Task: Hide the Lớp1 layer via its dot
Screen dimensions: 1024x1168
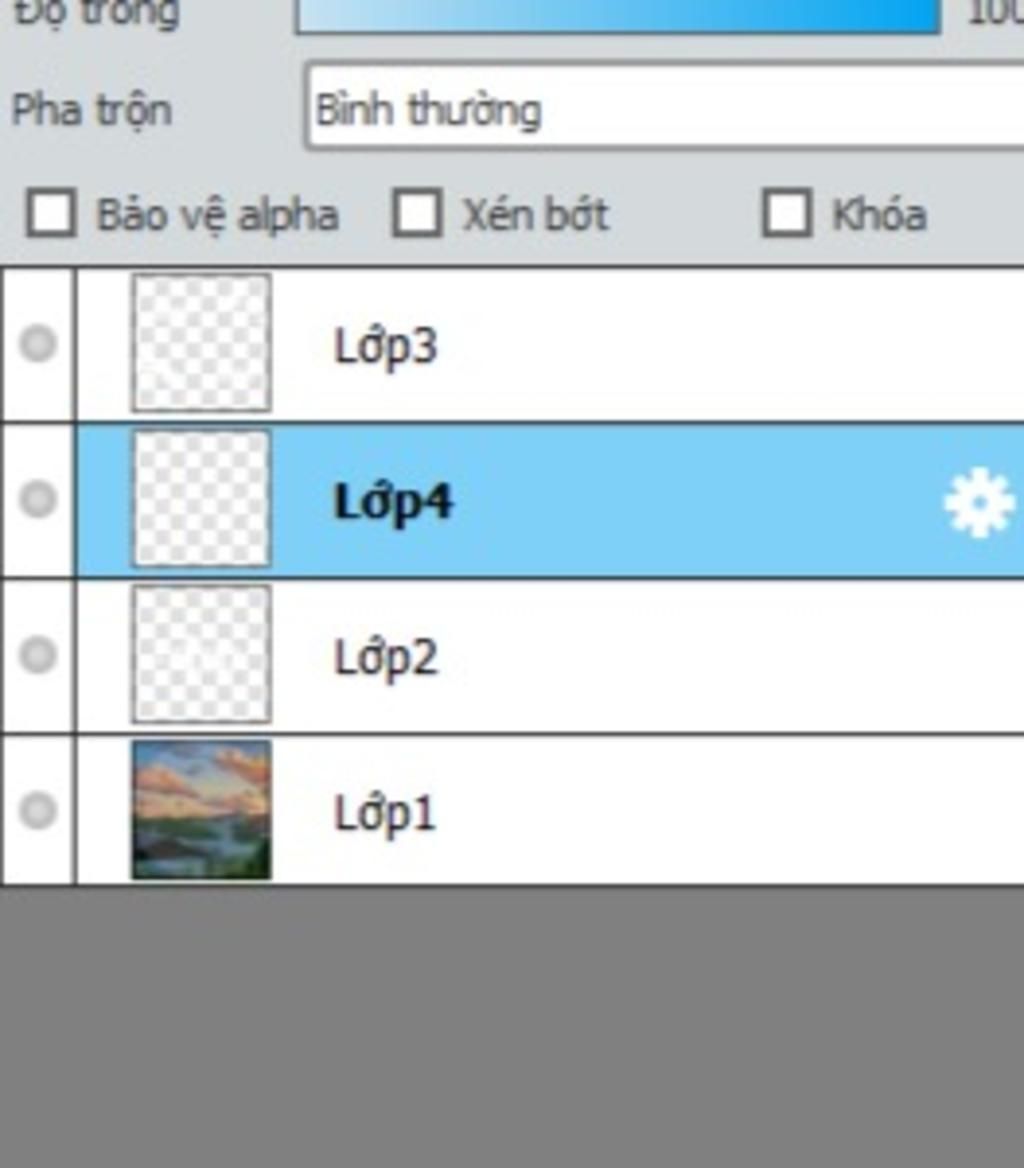Action: pyautogui.click(x=38, y=810)
